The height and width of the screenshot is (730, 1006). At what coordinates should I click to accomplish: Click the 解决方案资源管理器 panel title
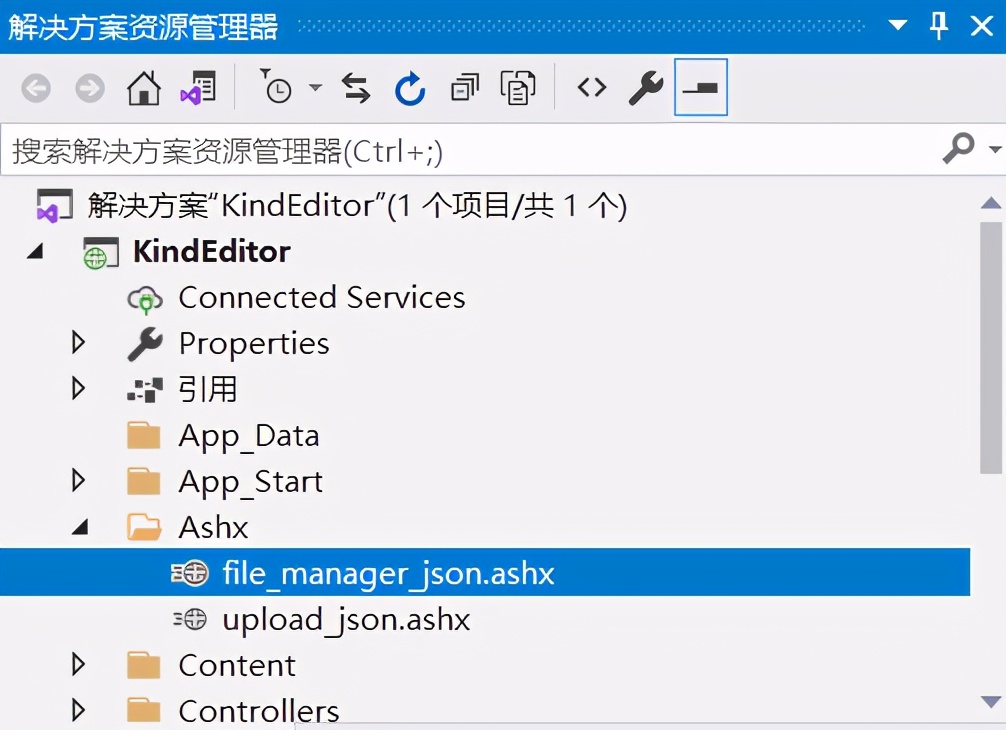pyautogui.click(x=143, y=27)
